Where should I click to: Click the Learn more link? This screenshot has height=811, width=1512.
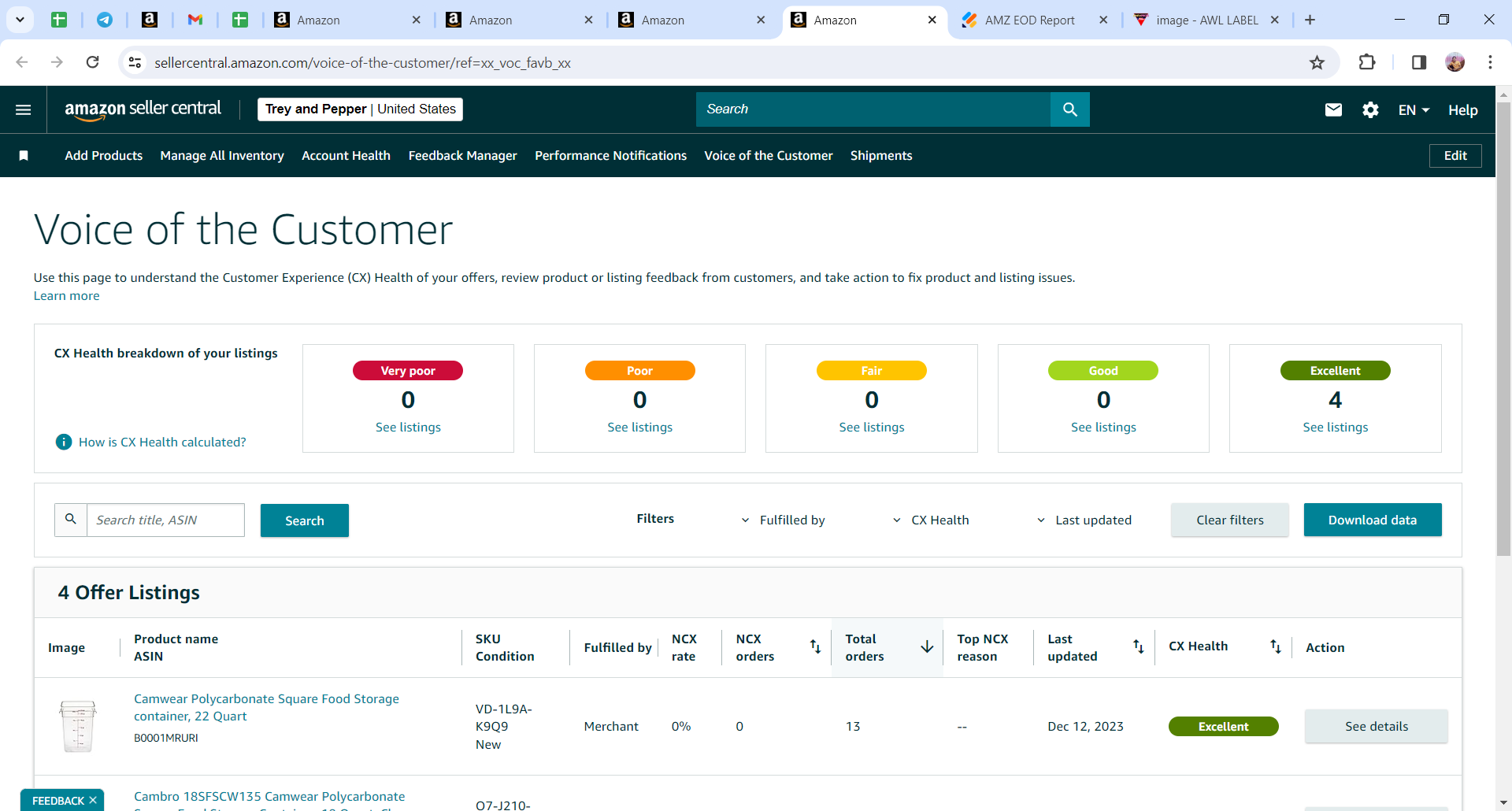click(x=66, y=296)
